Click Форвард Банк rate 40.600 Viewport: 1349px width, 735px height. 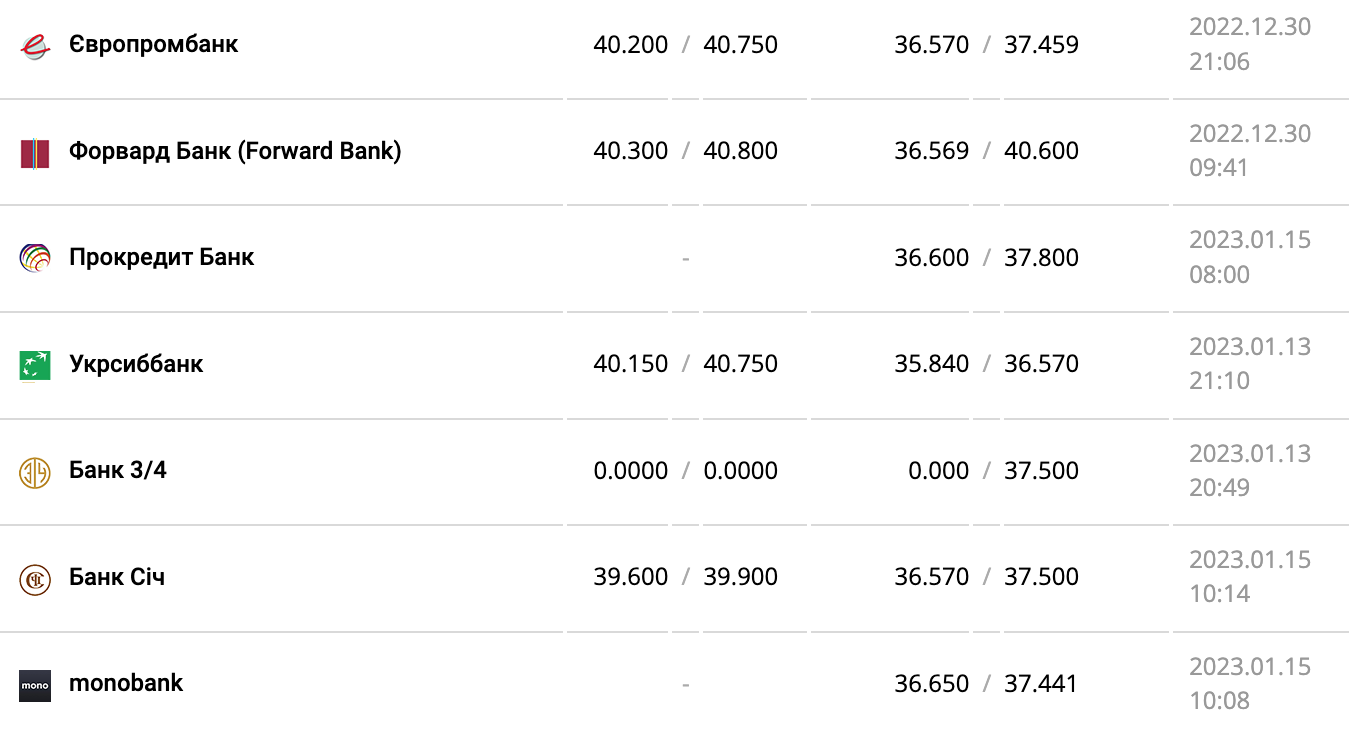1041,151
